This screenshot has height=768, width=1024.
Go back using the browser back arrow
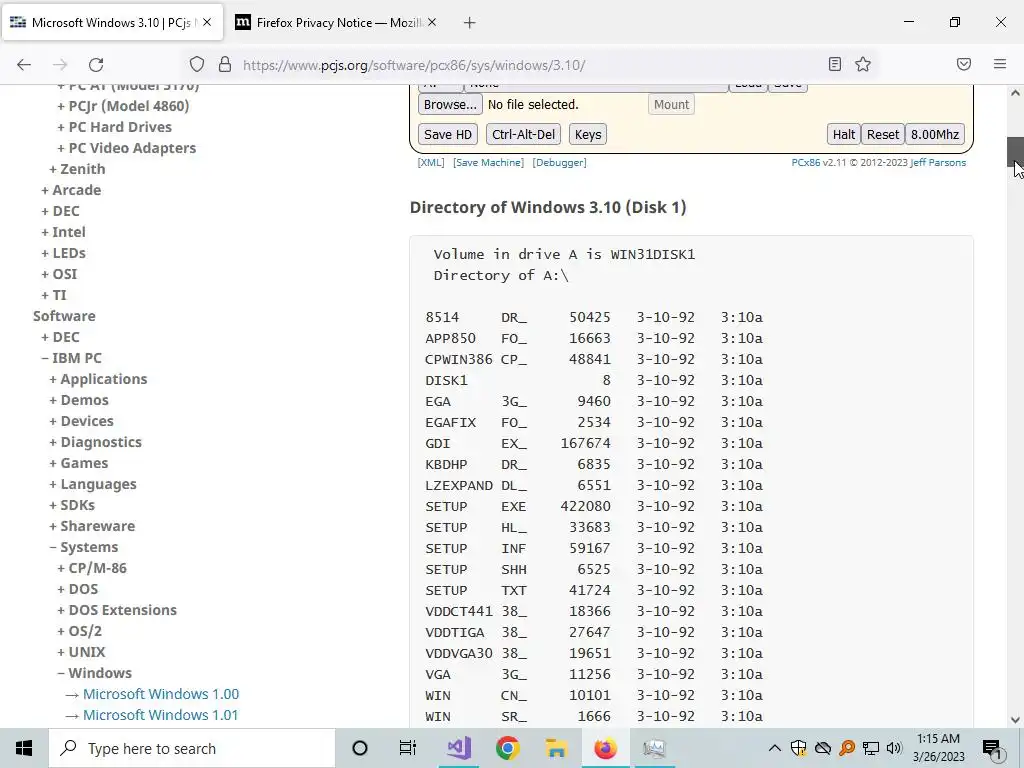(24, 65)
